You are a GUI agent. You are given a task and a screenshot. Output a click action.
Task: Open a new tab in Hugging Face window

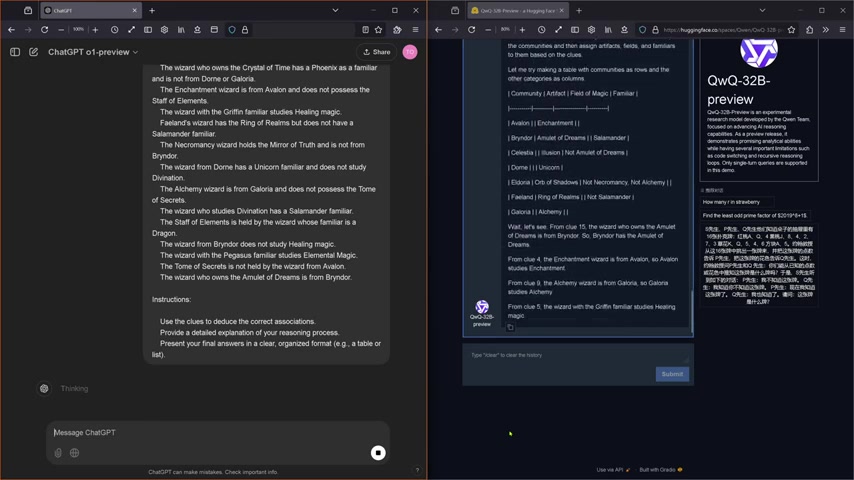579,10
